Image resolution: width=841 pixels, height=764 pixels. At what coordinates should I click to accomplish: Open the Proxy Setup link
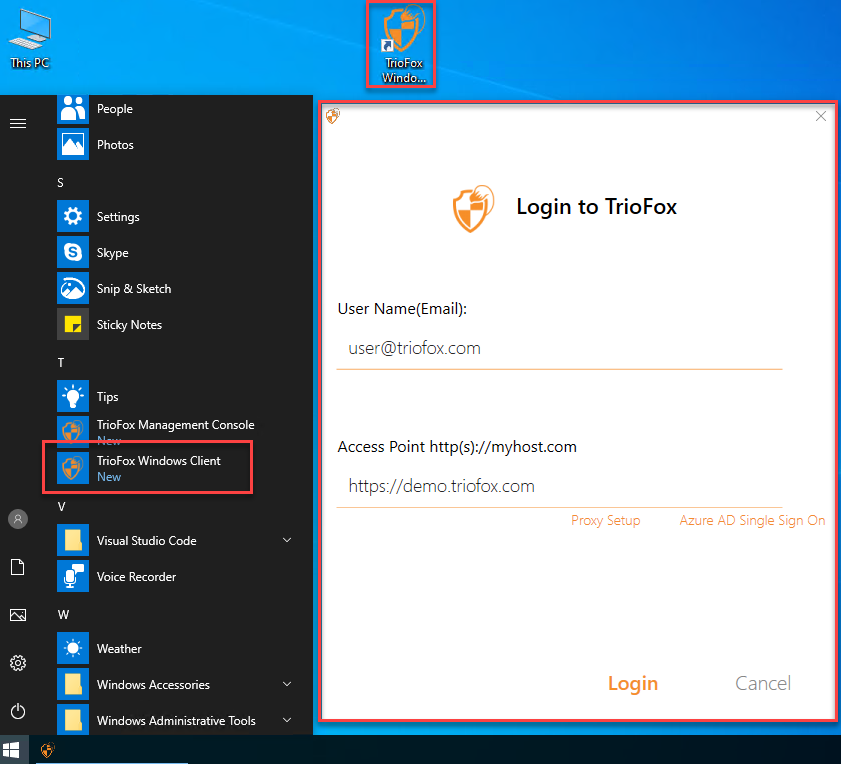coord(606,520)
